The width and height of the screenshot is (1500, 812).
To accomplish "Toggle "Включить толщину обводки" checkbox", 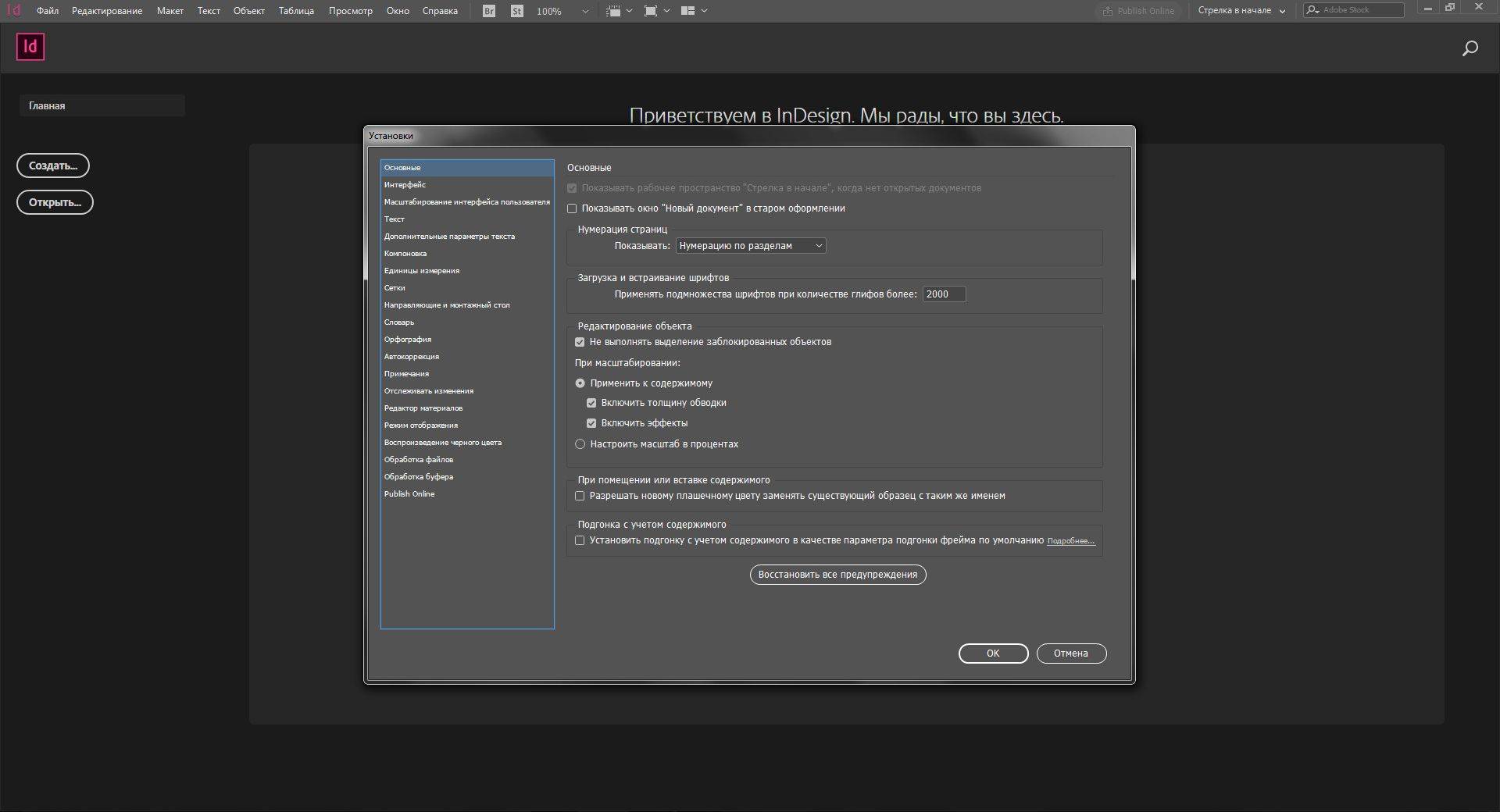I will (x=591, y=403).
